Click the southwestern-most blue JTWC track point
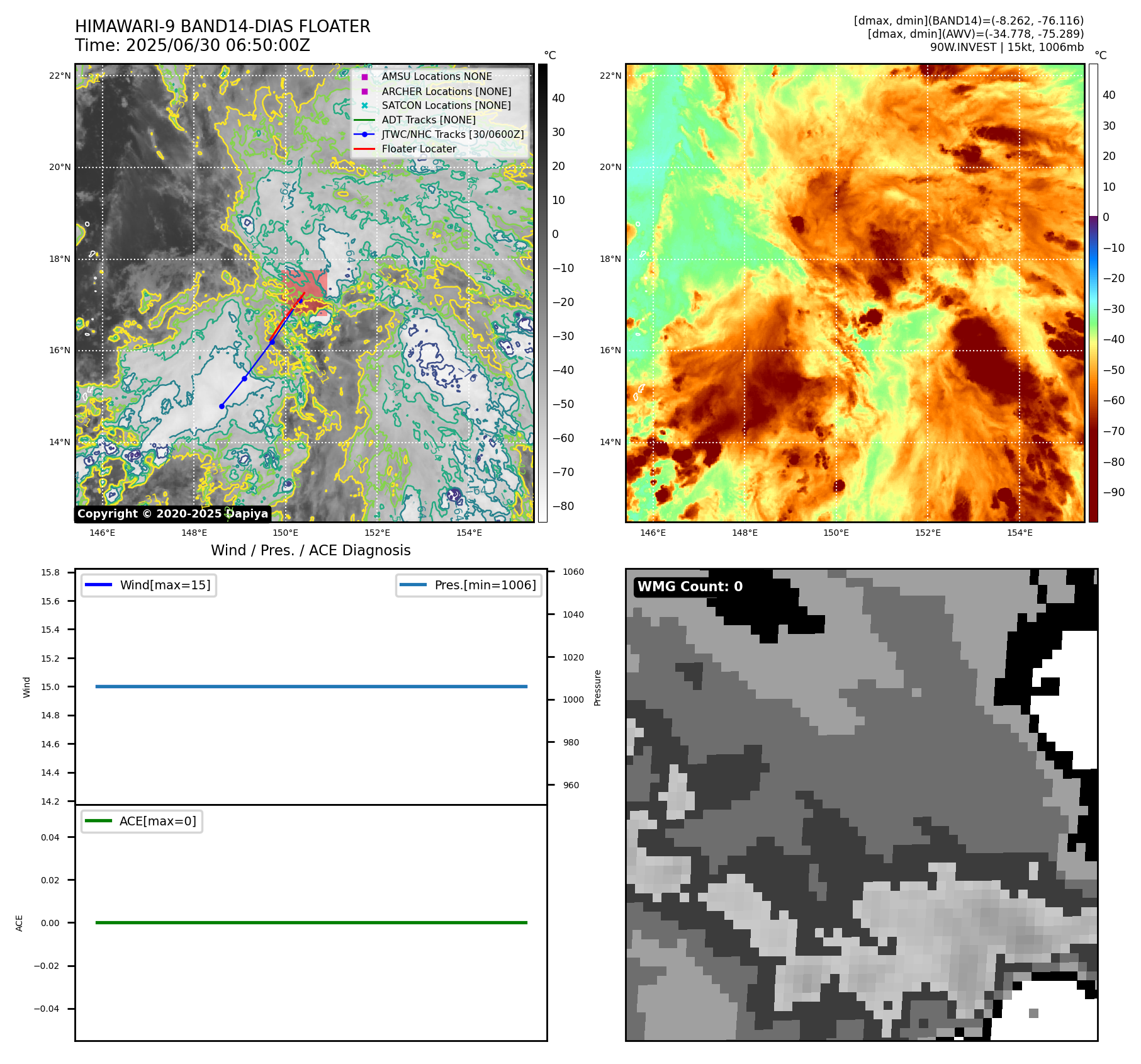This screenshot has width=1141, height=1064. point(222,406)
